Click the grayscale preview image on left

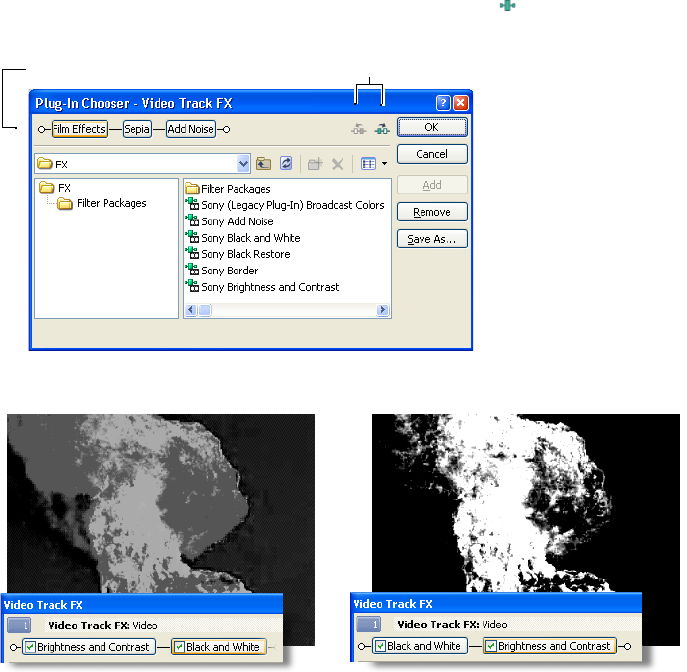pos(161,503)
